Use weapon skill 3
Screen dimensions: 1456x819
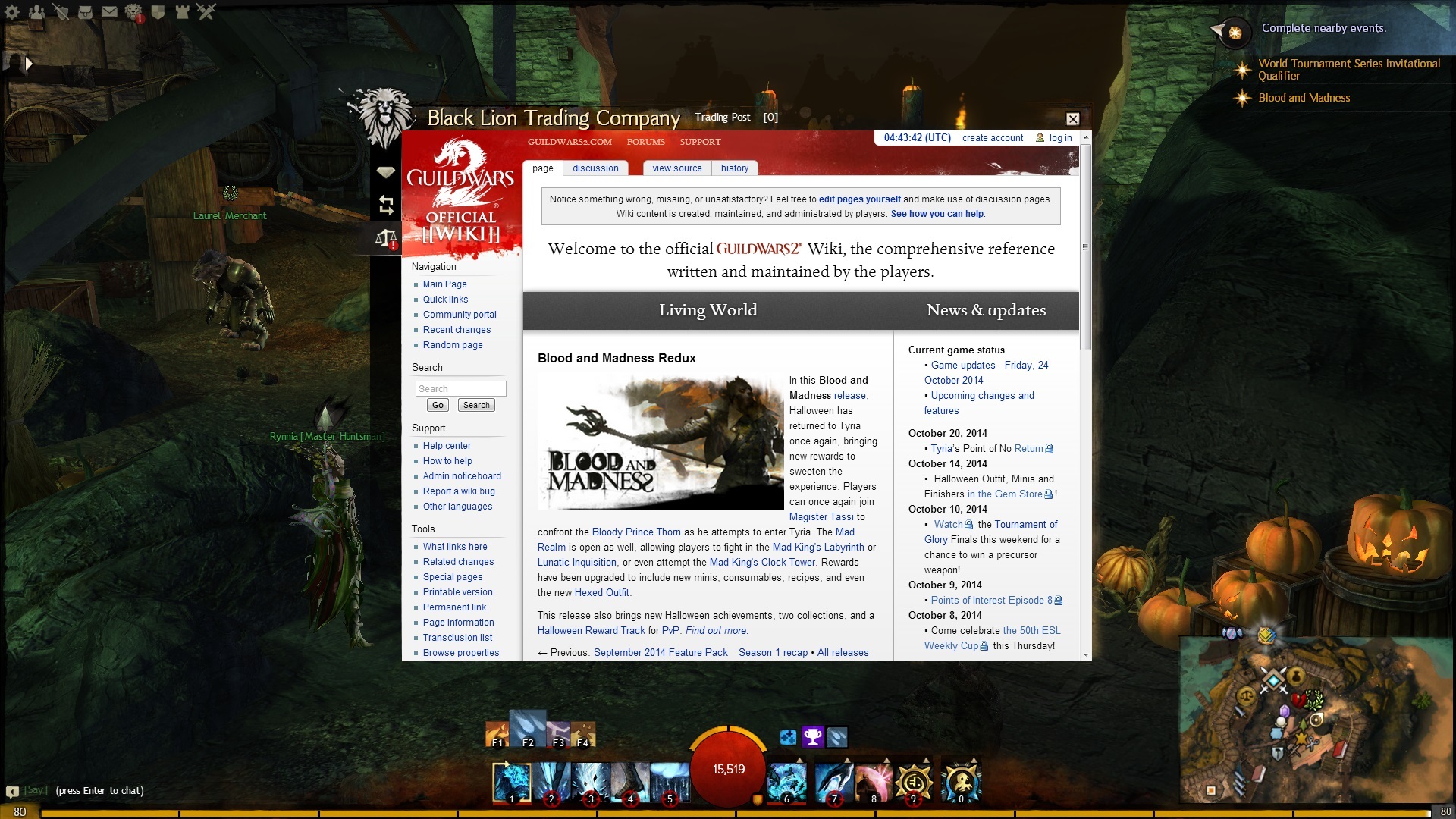(591, 783)
